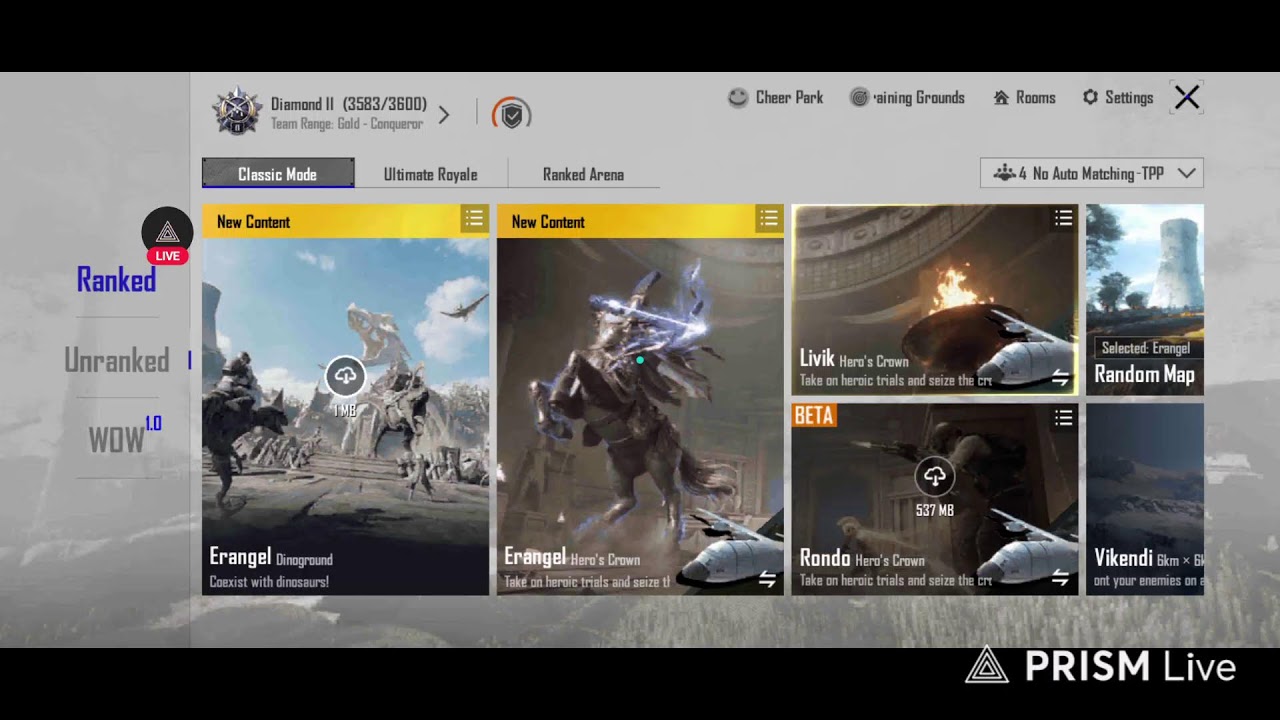1280x720 pixels.
Task: Click swap icon on Livik Hero's Crown card
Action: click(1061, 378)
